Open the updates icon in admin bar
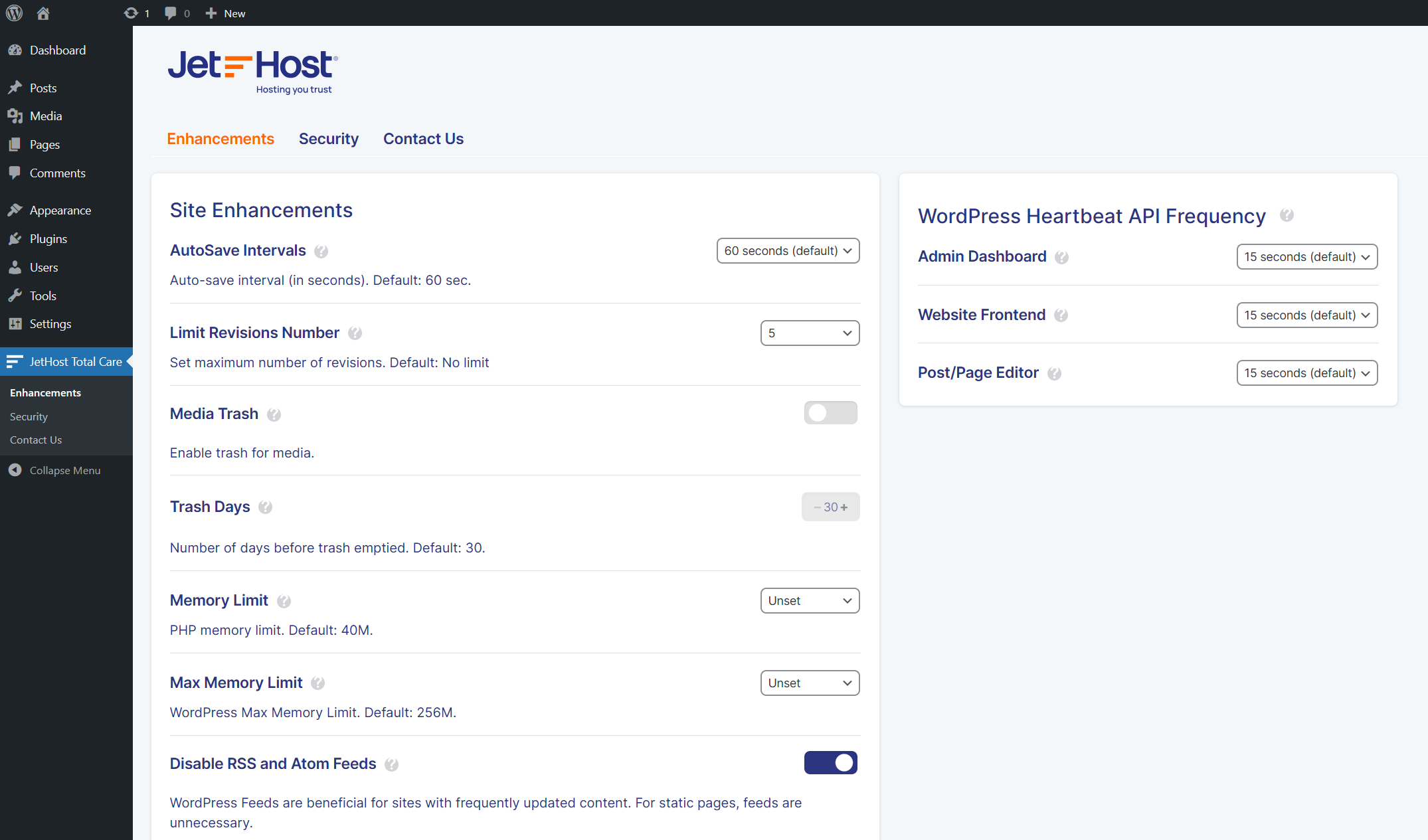This screenshot has width=1428, height=840. point(131,13)
